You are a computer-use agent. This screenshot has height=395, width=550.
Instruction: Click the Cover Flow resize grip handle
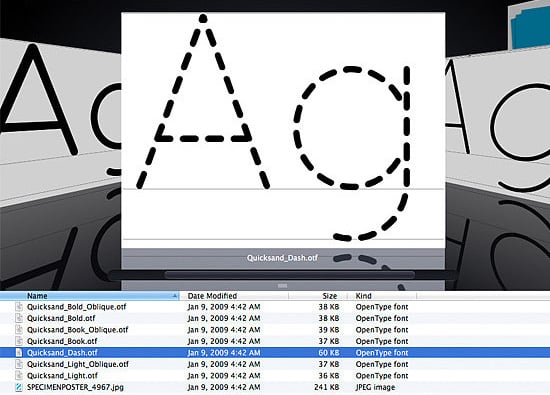(x=283, y=286)
